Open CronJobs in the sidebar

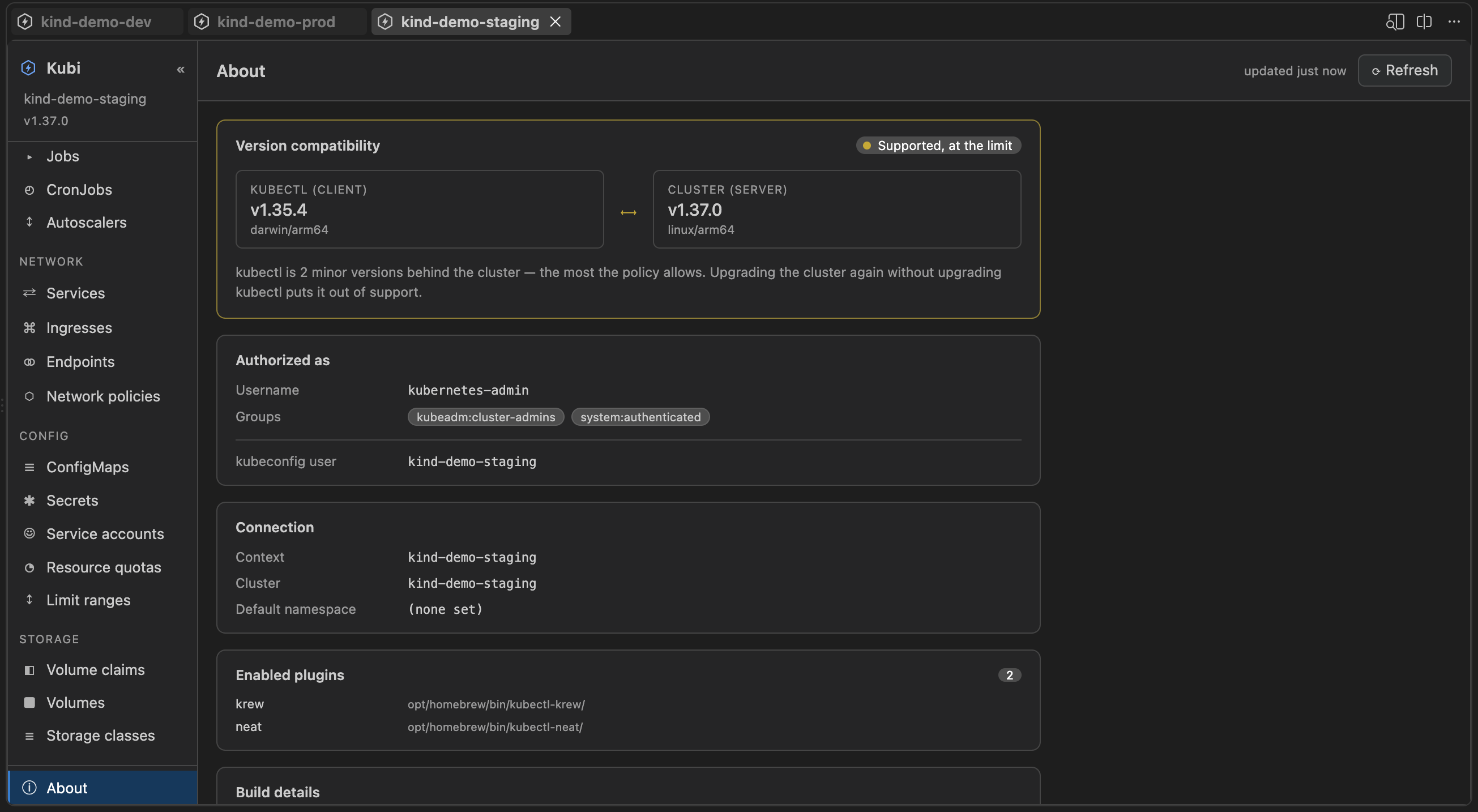coord(102,189)
